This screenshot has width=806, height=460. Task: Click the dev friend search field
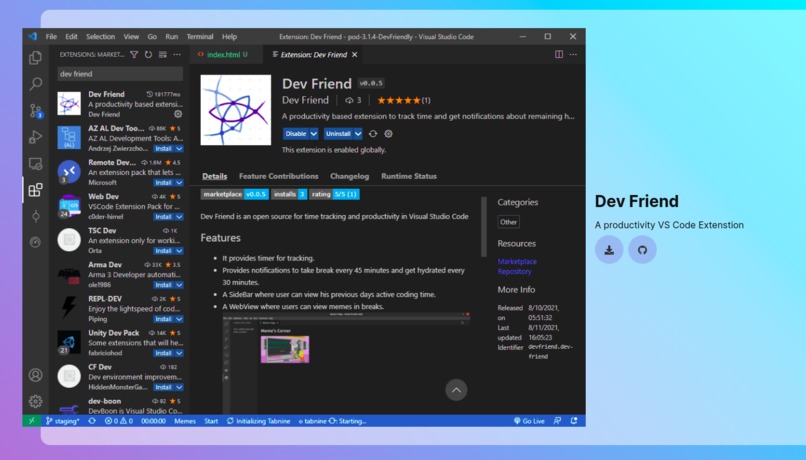coord(120,74)
